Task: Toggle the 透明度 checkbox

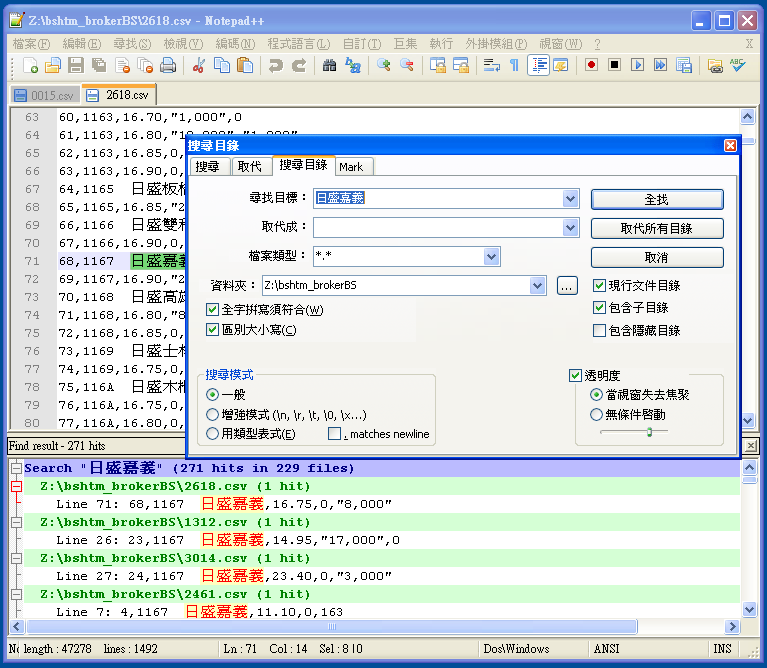Action: click(575, 376)
